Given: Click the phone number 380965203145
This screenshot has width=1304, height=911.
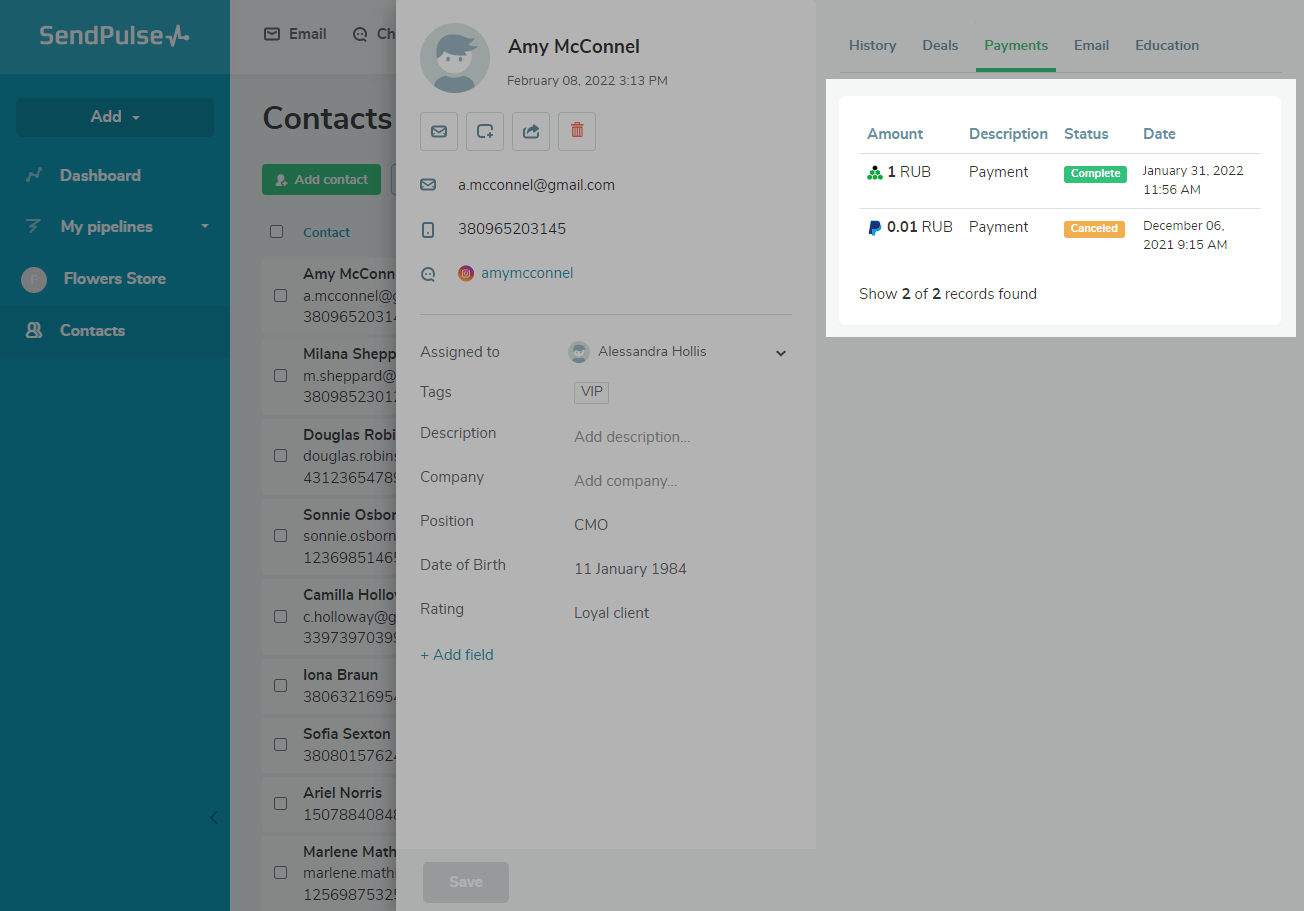Looking at the screenshot, I should click(512, 229).
